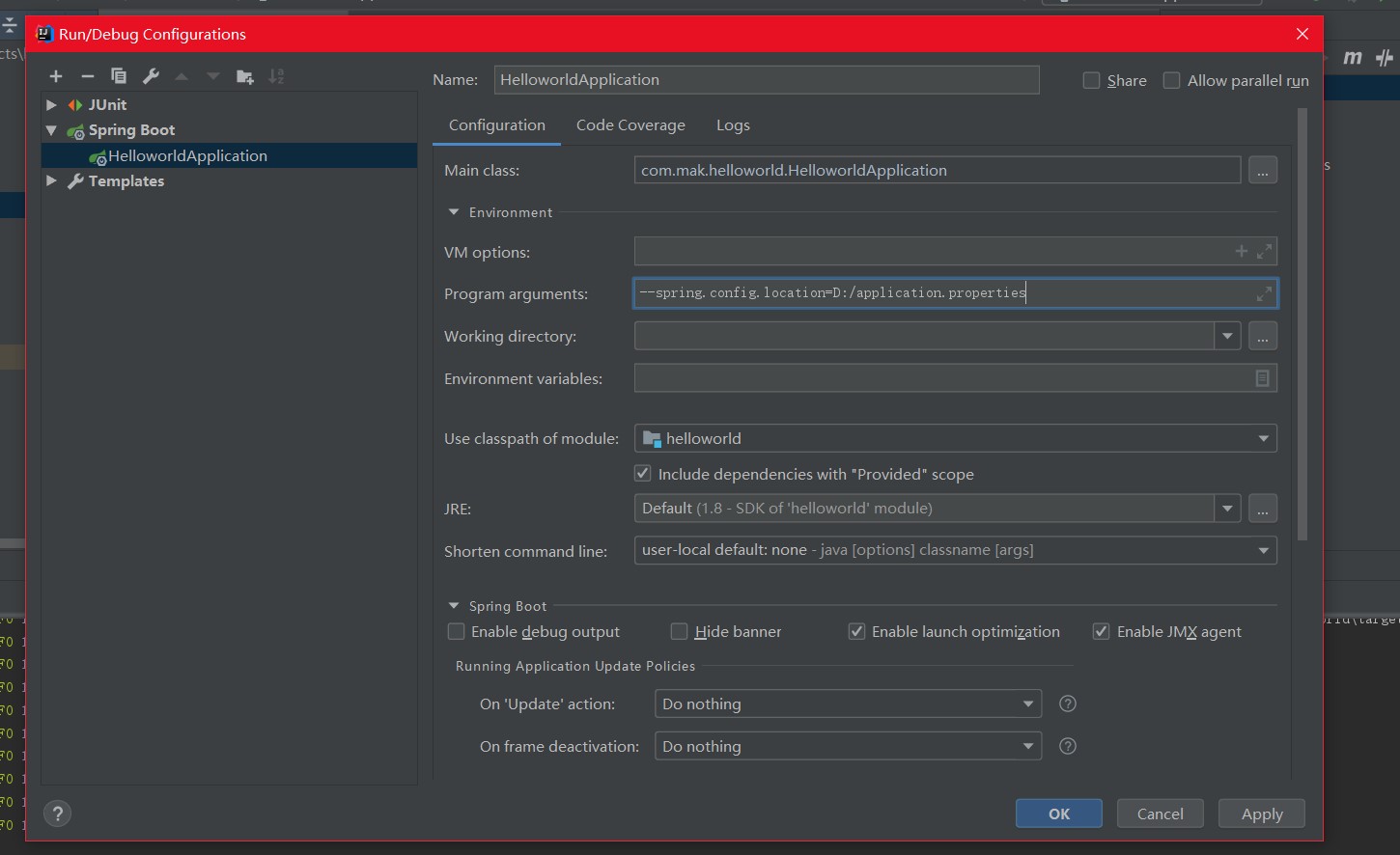Disable Enable launch optimization checkbox
1400x855 pixels.
point(856,632)
